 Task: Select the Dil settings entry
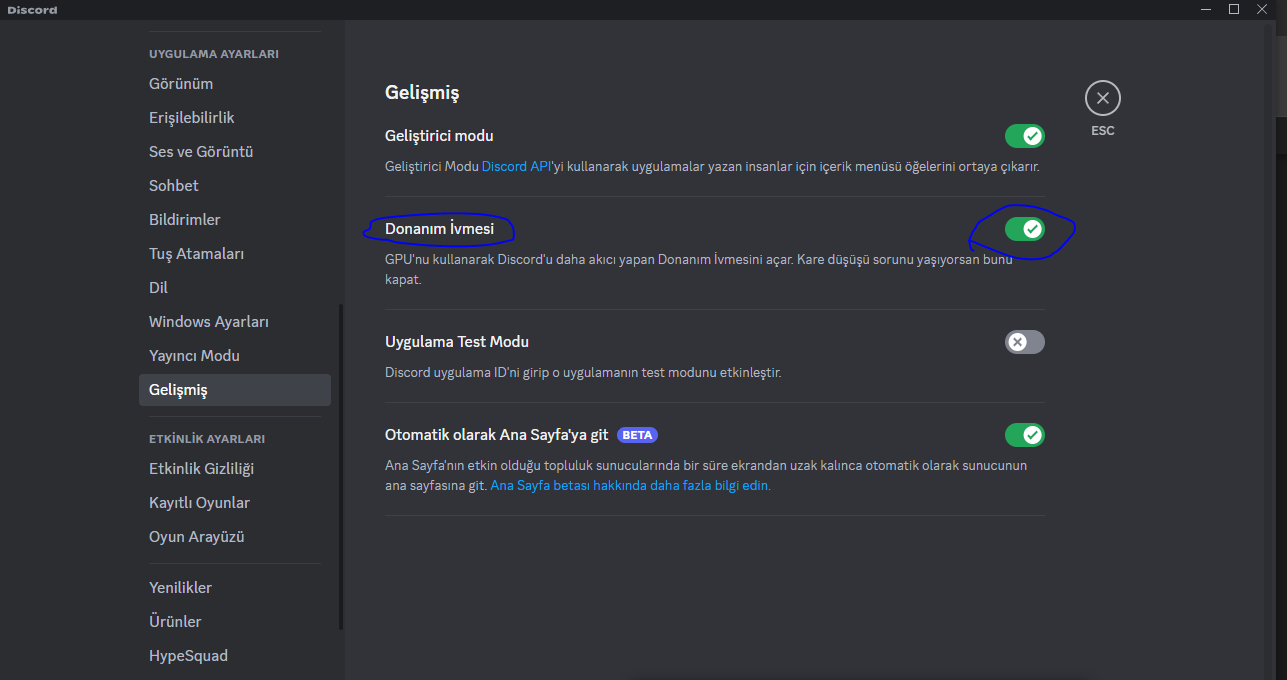pyautogui.click(x=234, y=288)
